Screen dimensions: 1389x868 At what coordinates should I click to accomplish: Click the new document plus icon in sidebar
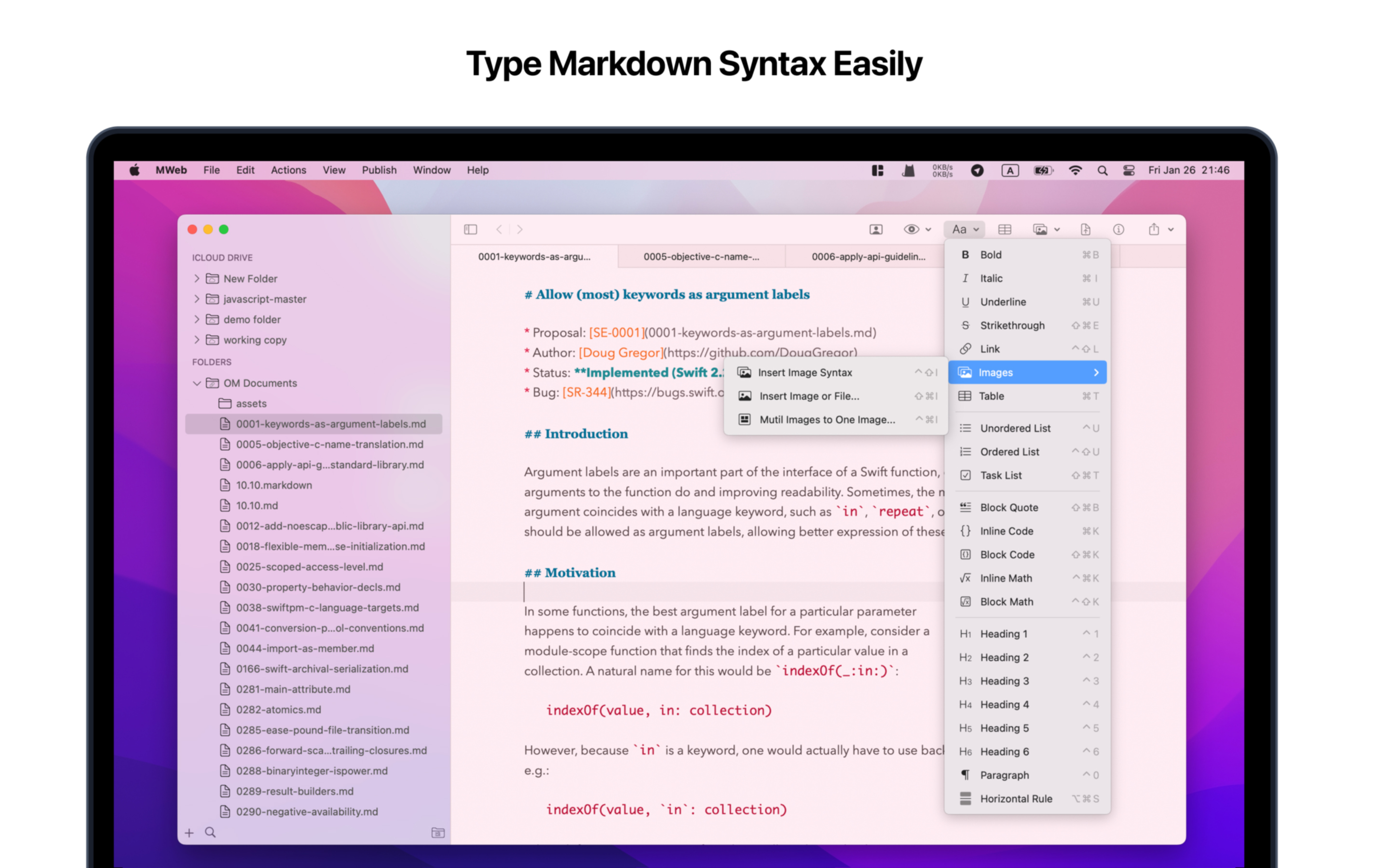(190, 832)
